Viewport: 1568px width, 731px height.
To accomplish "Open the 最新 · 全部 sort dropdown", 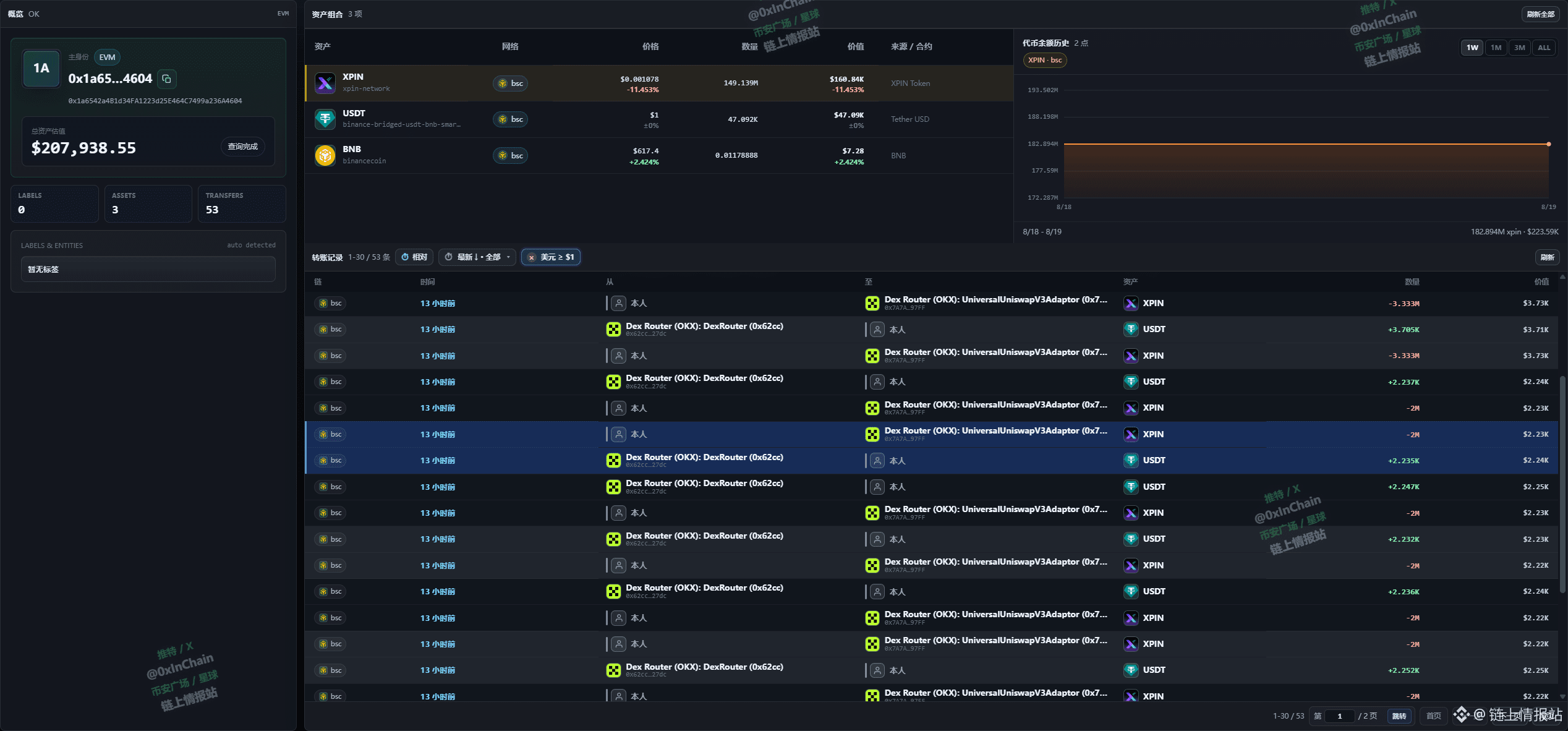I will pos(477,257).
